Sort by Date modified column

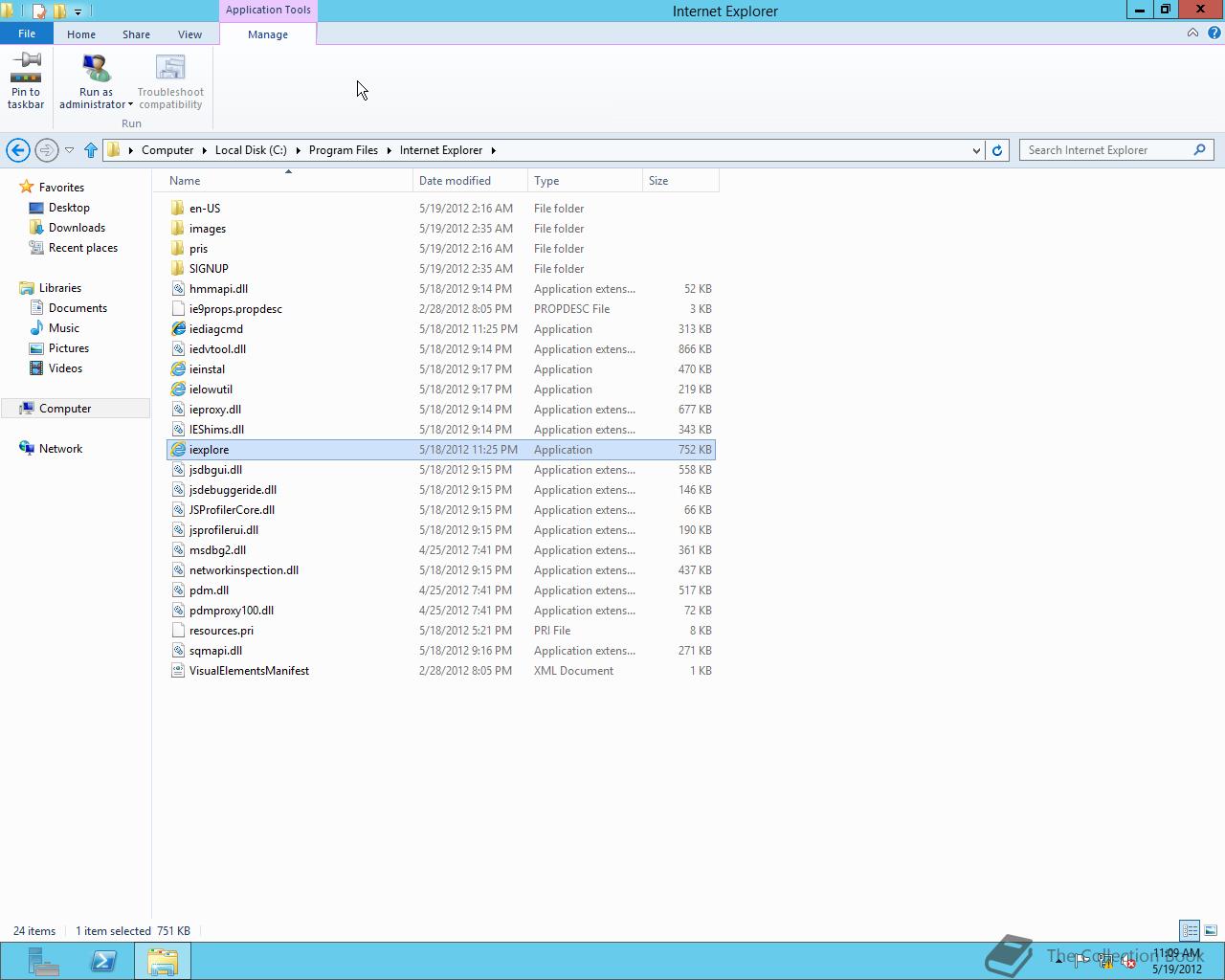[470, 180]
